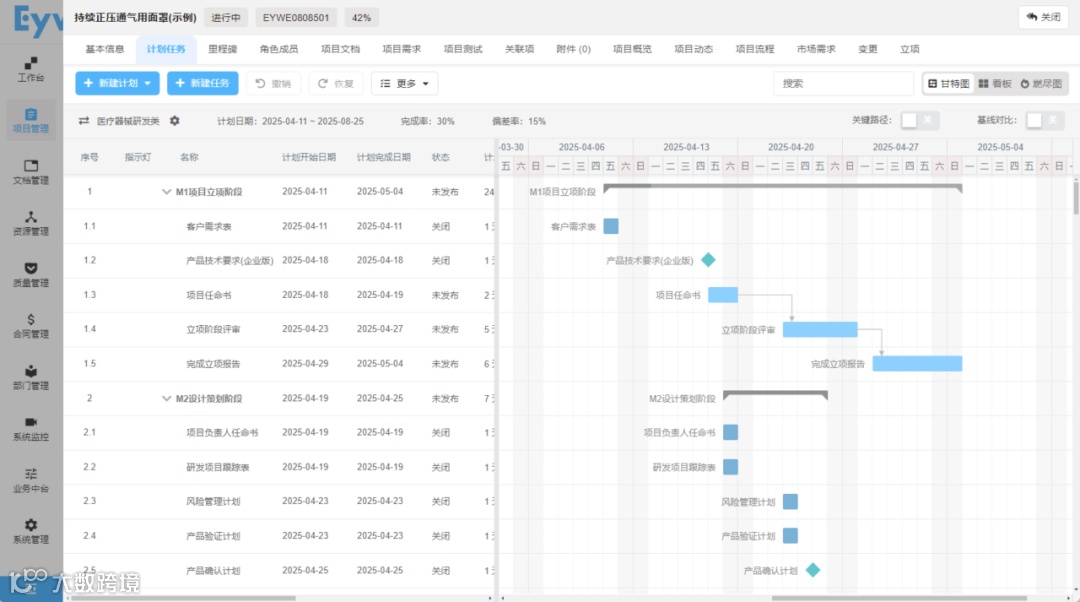Open the 更多 dropdown menu
This screenshot has height=602, width=1080.
click(x=404, y=83)
